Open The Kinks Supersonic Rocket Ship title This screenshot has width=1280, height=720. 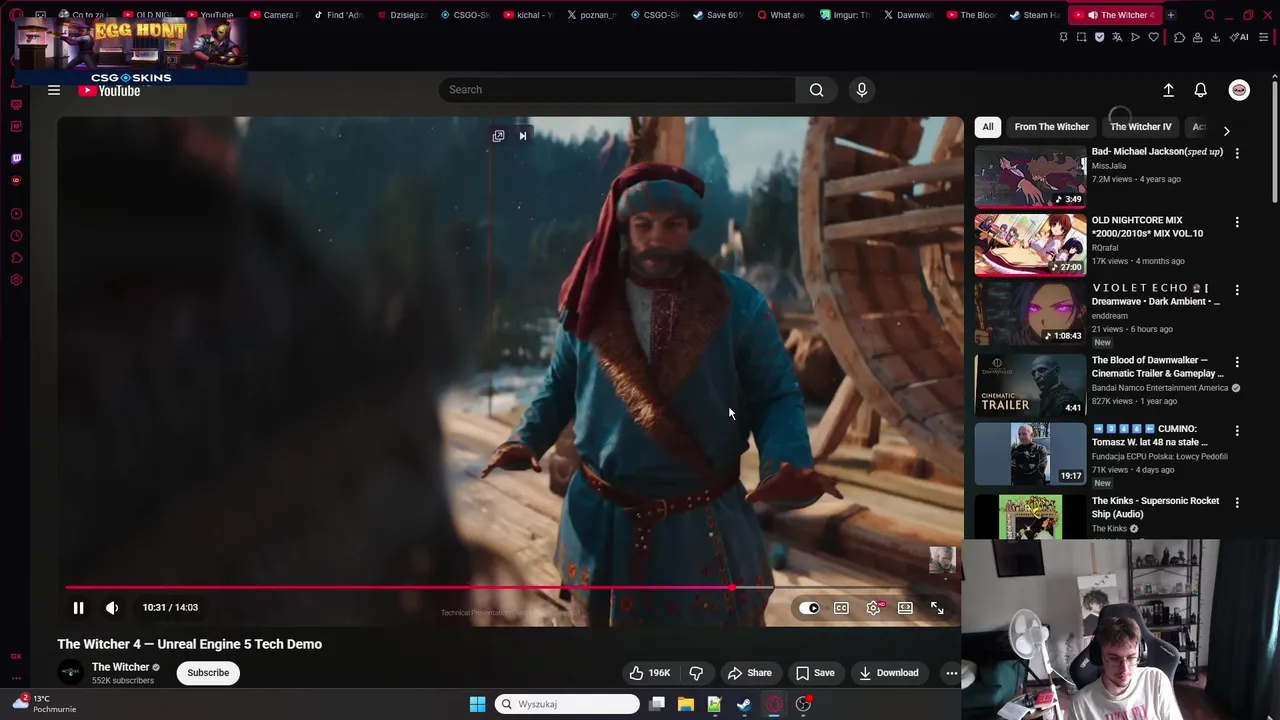pos(1155,507)
